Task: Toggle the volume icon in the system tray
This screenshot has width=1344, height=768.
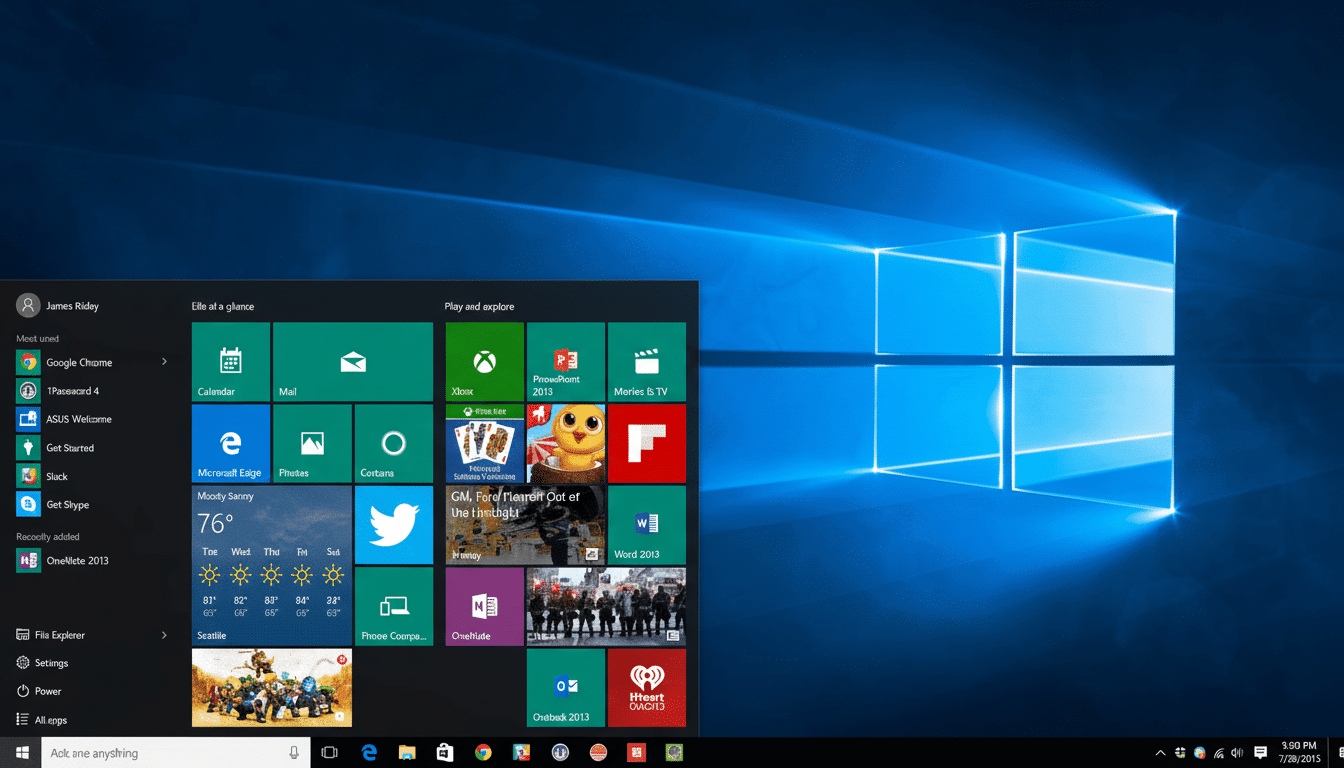Action: click(x=1237, y=753)
